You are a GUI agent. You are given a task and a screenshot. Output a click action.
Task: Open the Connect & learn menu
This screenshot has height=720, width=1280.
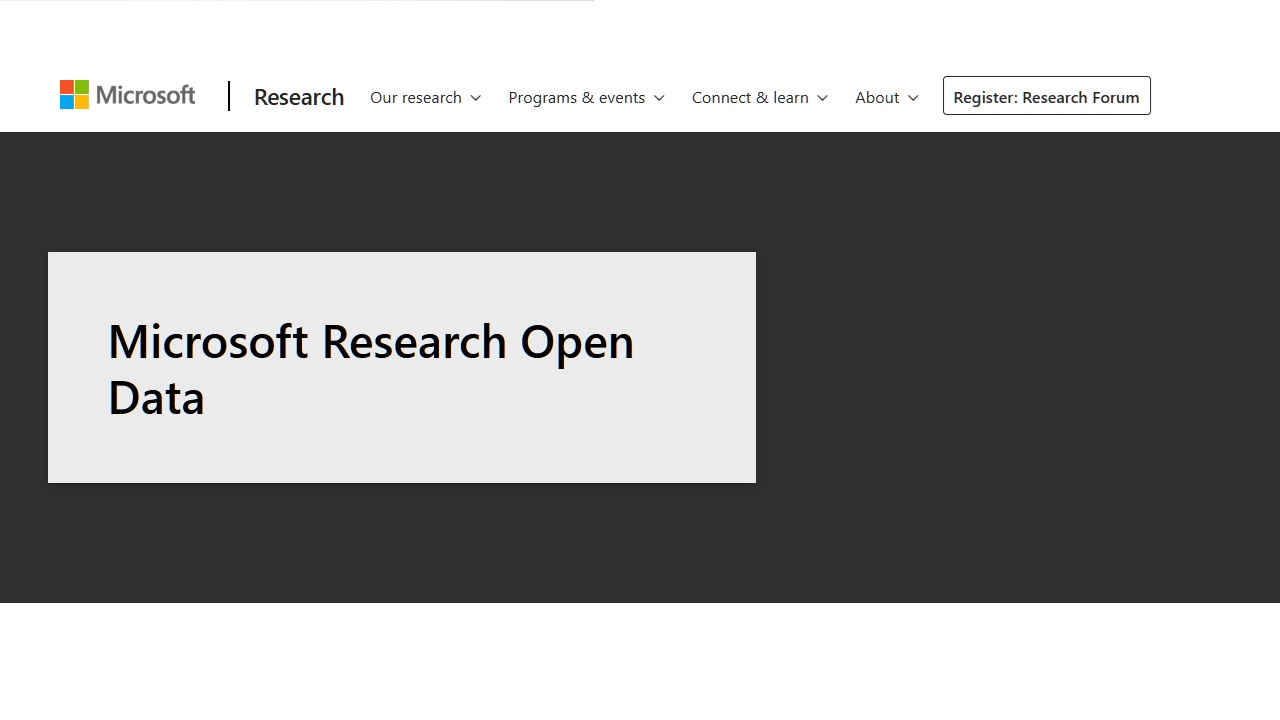click(750, 97)
